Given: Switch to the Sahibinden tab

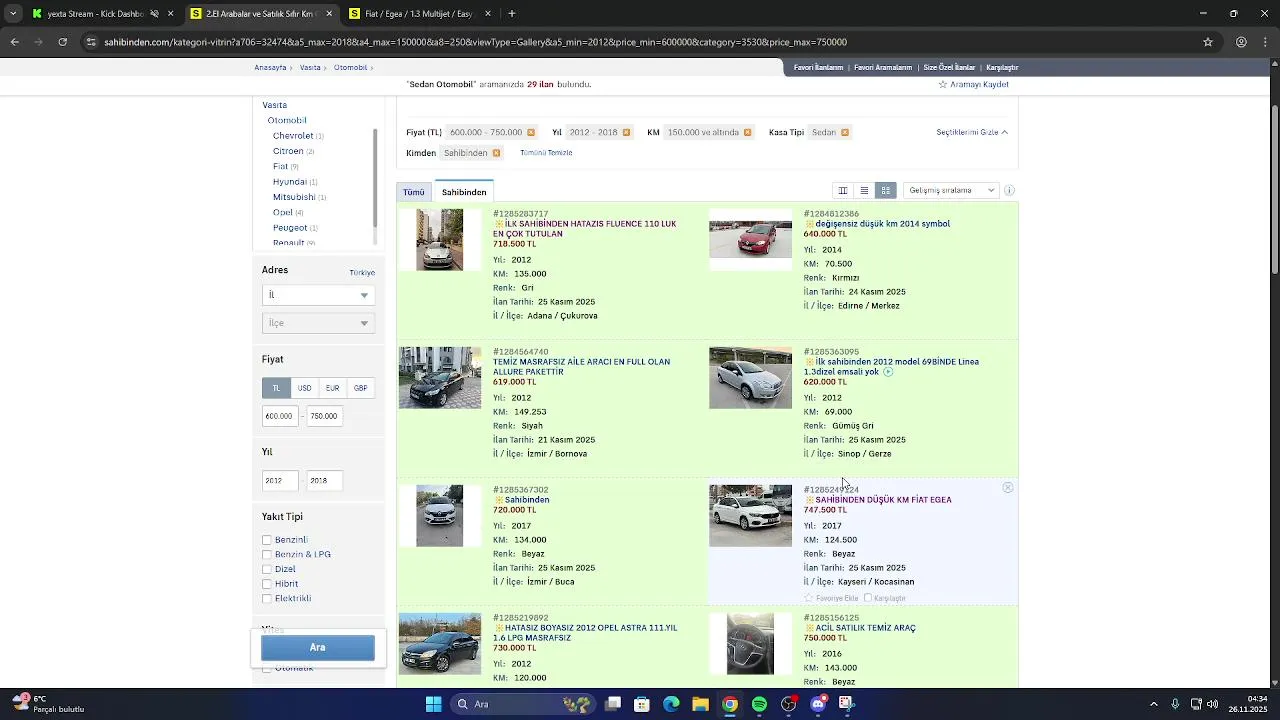Looking at the screenshot, I should (464, 192).
